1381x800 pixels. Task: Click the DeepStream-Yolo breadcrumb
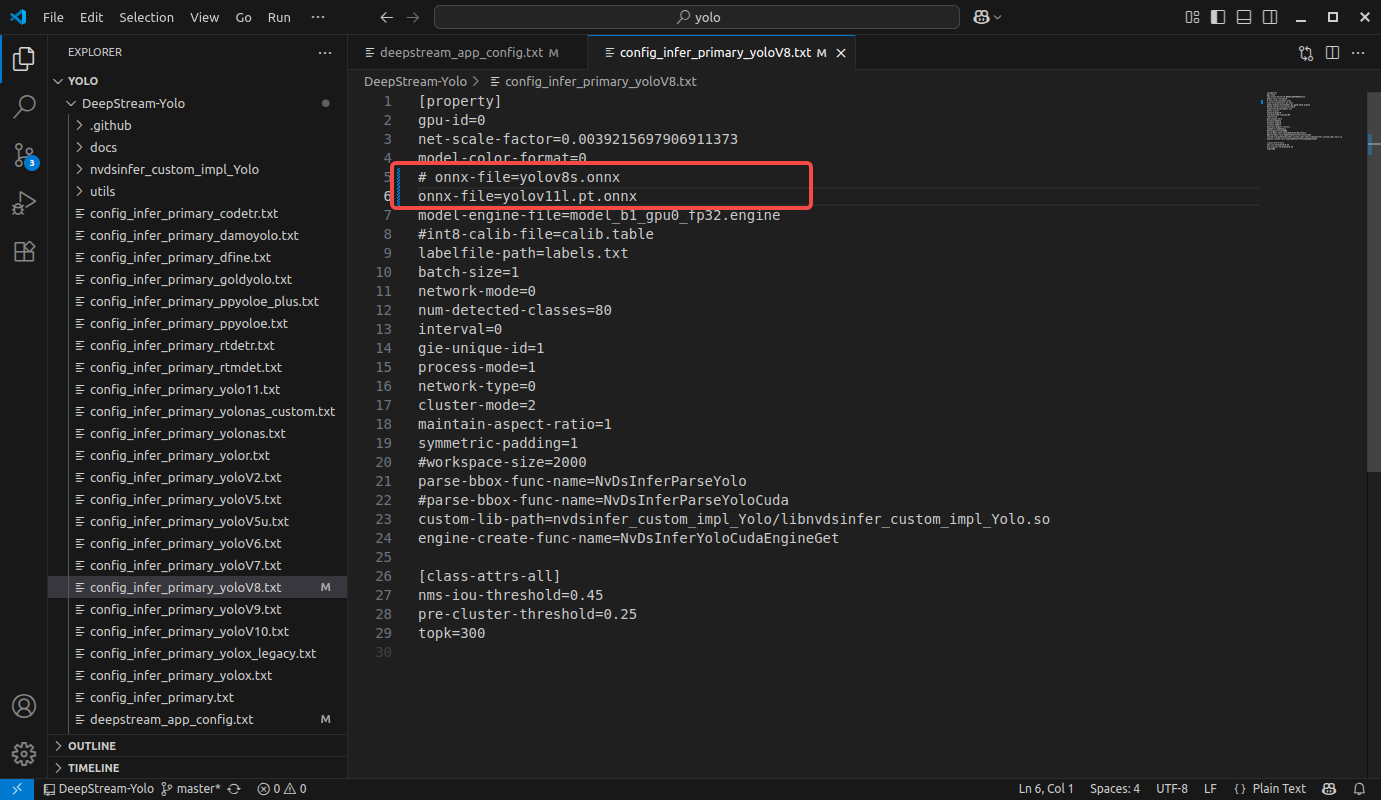415,81
